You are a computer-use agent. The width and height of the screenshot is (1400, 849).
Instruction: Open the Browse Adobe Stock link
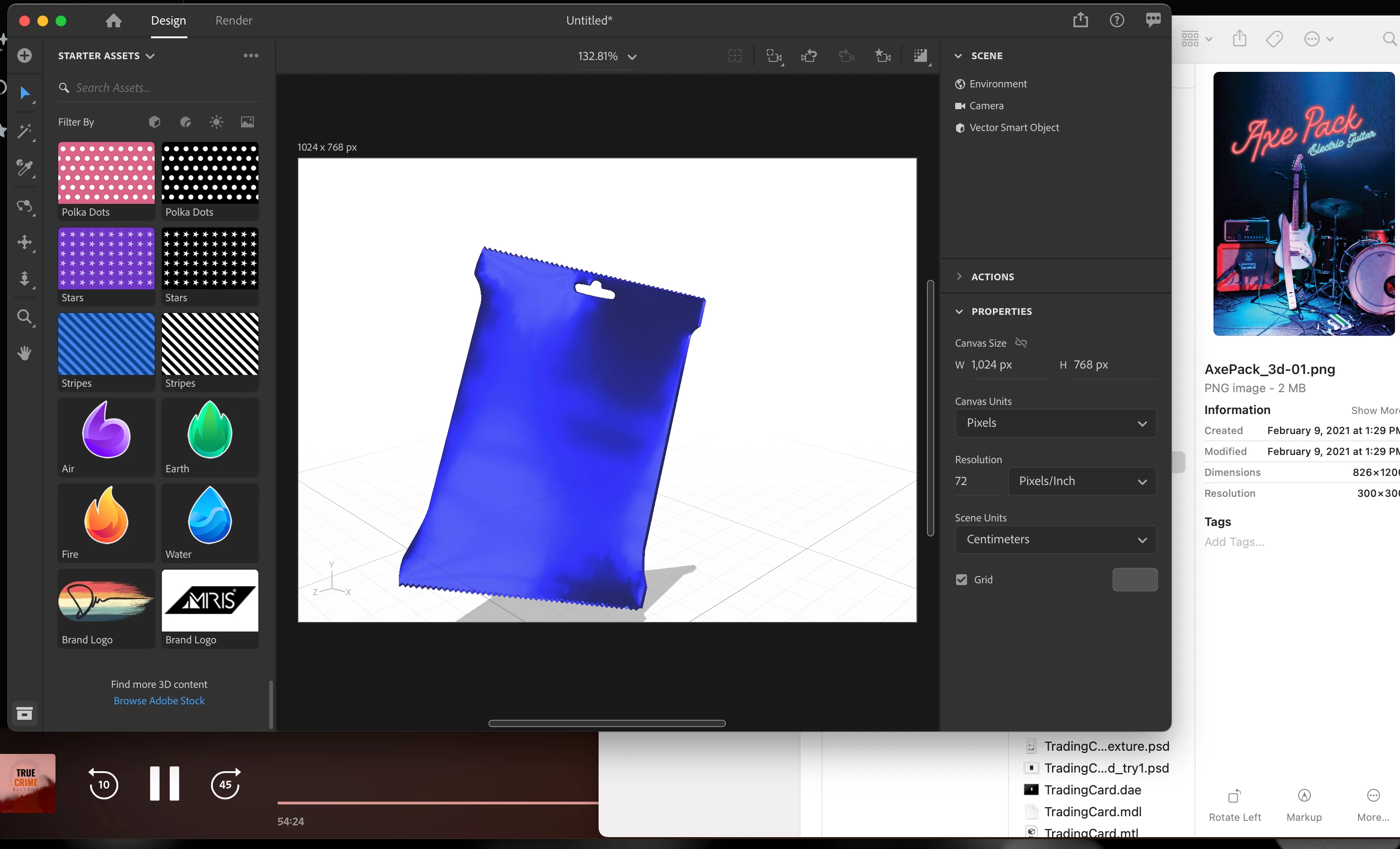(159, 701)
